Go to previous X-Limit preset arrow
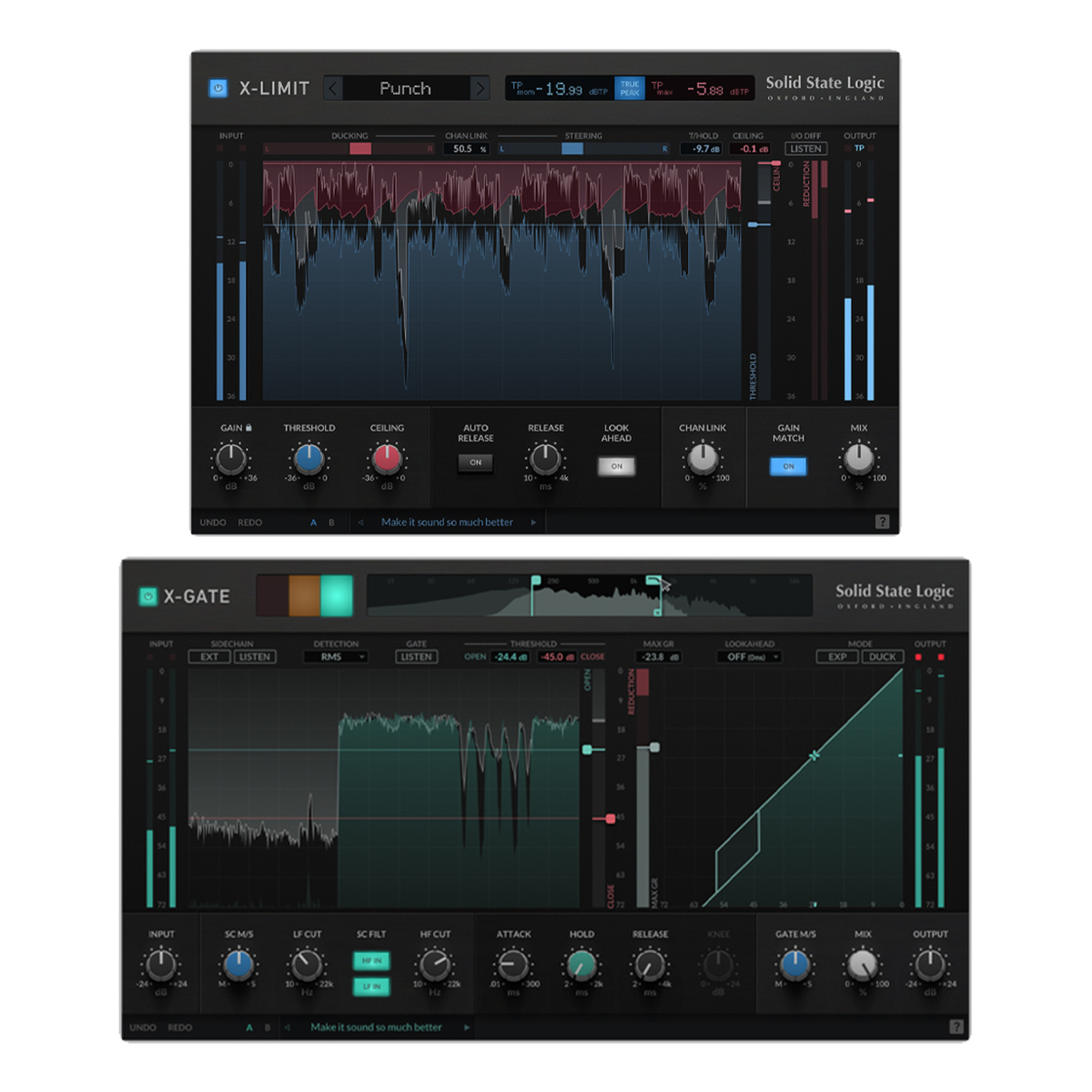This screenshot has width=1092, height=1092. (x=333, y=88)
